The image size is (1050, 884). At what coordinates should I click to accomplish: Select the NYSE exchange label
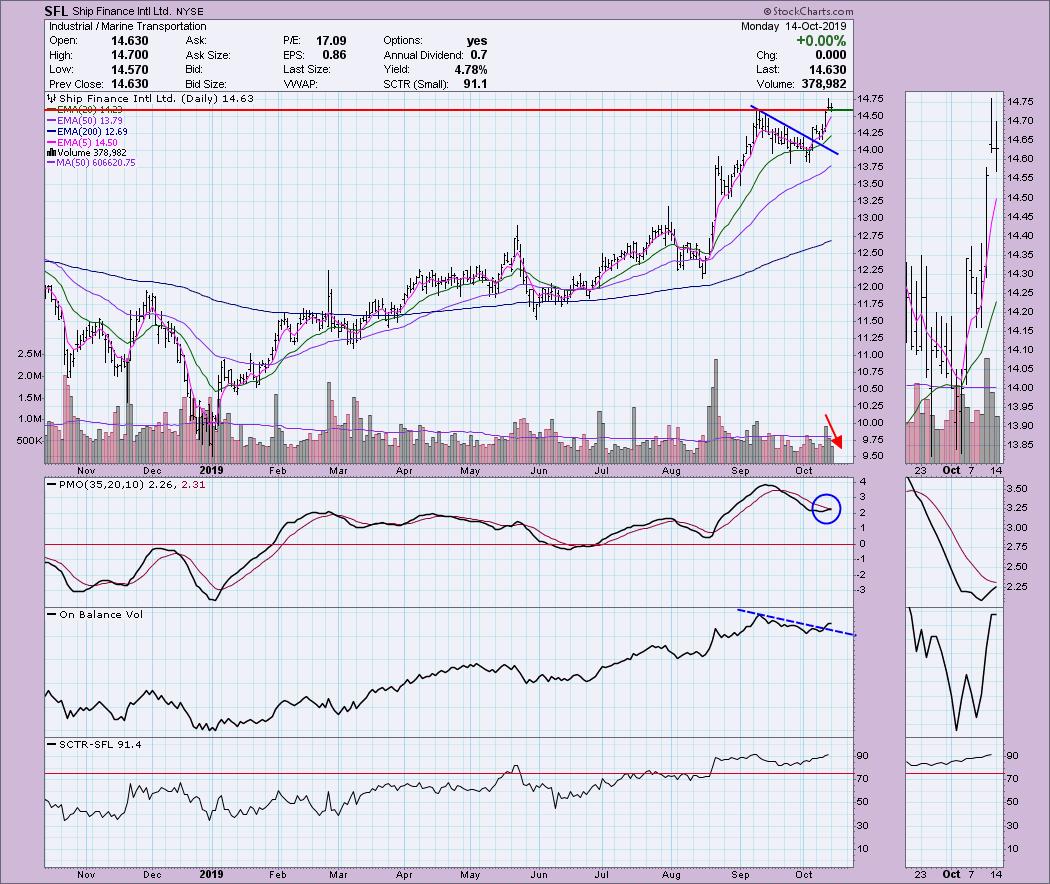coord(190,11)
